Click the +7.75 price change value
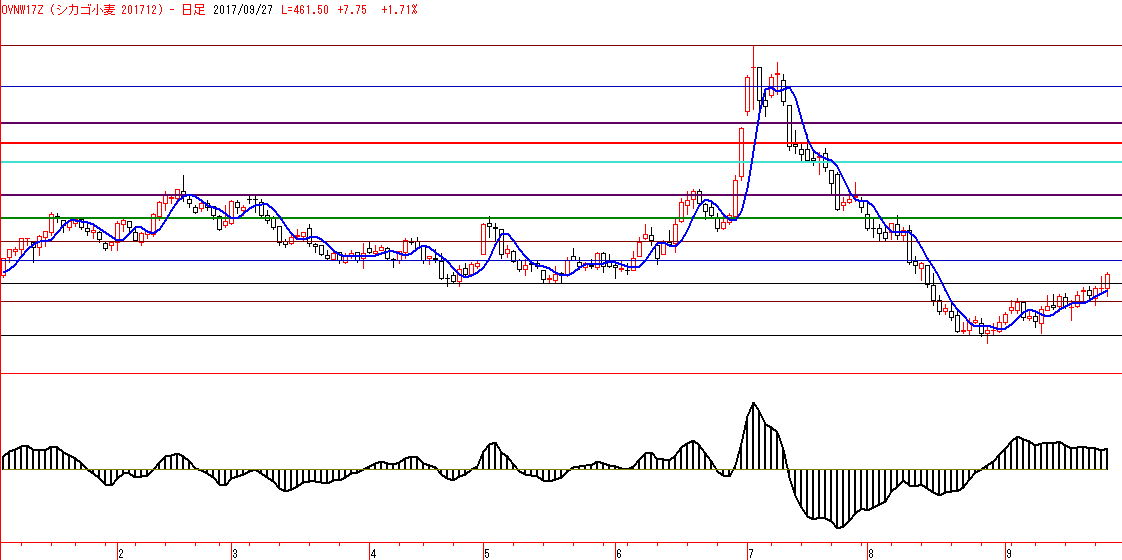 point(352,10)
